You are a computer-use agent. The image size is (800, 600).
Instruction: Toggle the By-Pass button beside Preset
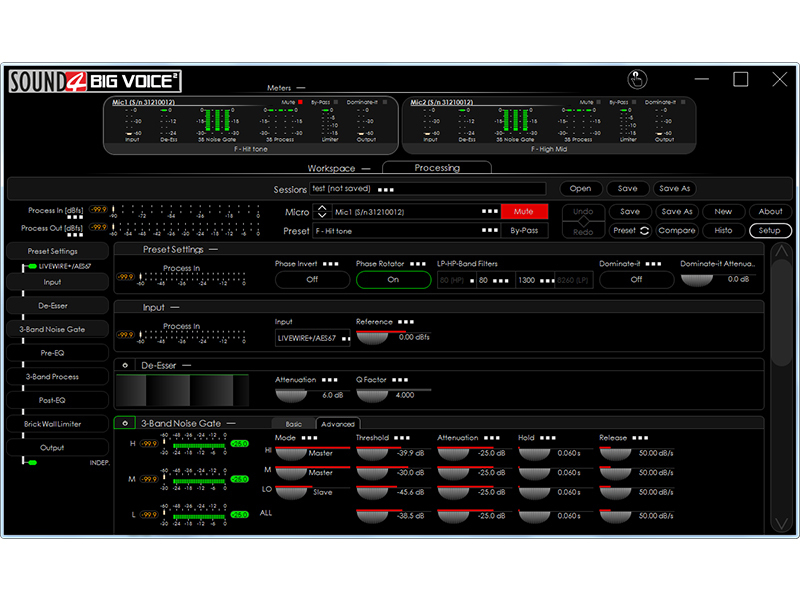point(524,231)
